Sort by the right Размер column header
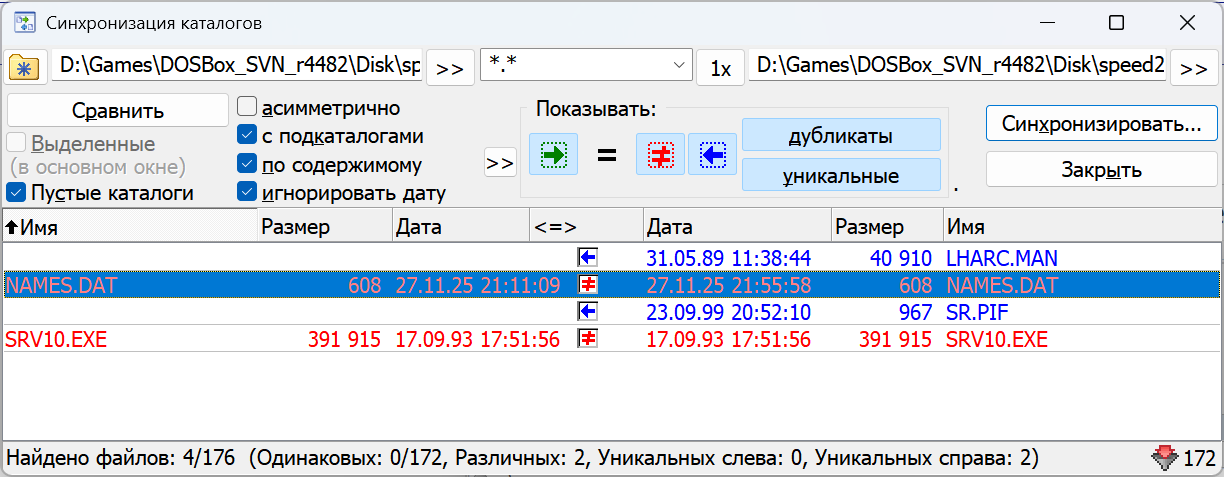1224x477 pixels. click(x=887, y=227)
